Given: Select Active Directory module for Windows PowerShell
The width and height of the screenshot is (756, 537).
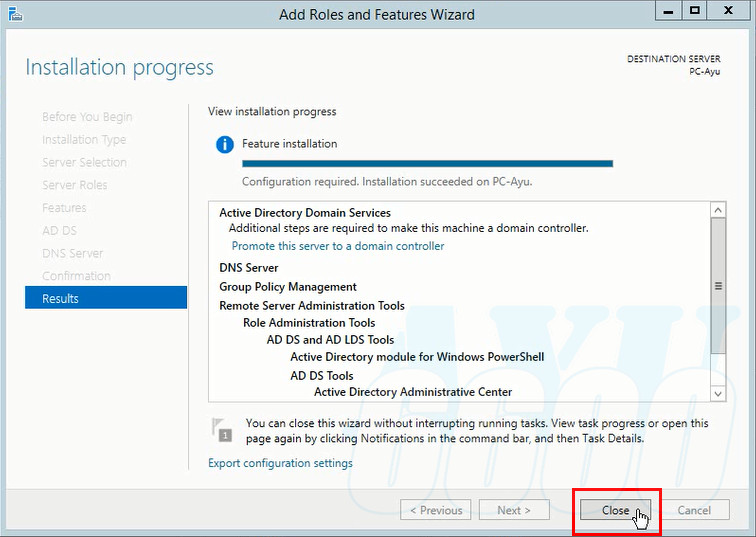Looking at the screenshot, I should click(x=417, y=357).
